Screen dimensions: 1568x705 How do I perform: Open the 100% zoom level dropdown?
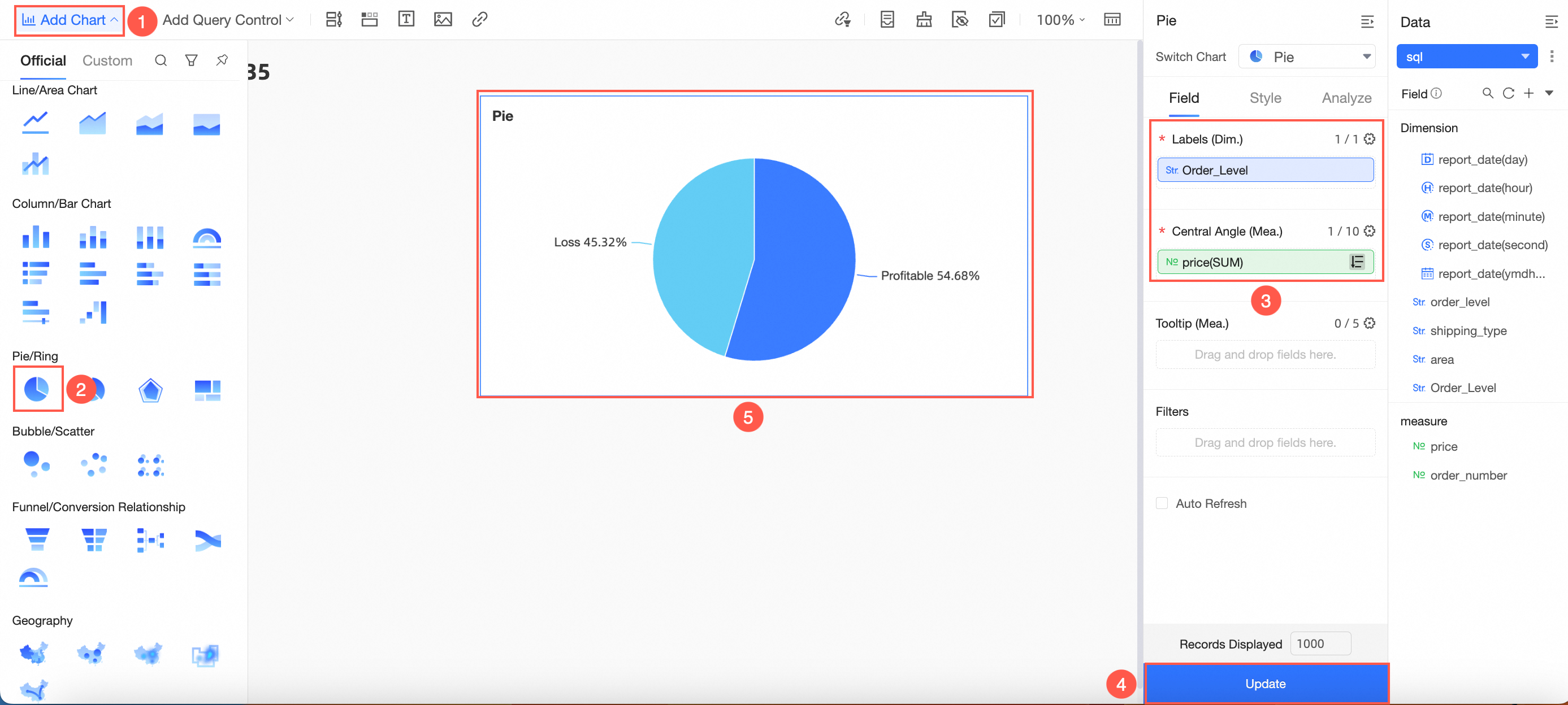1060,19
